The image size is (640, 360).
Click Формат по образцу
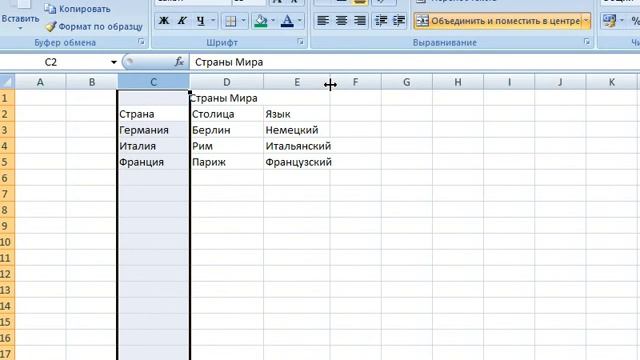pyautogui.click(x=94, y=27)
